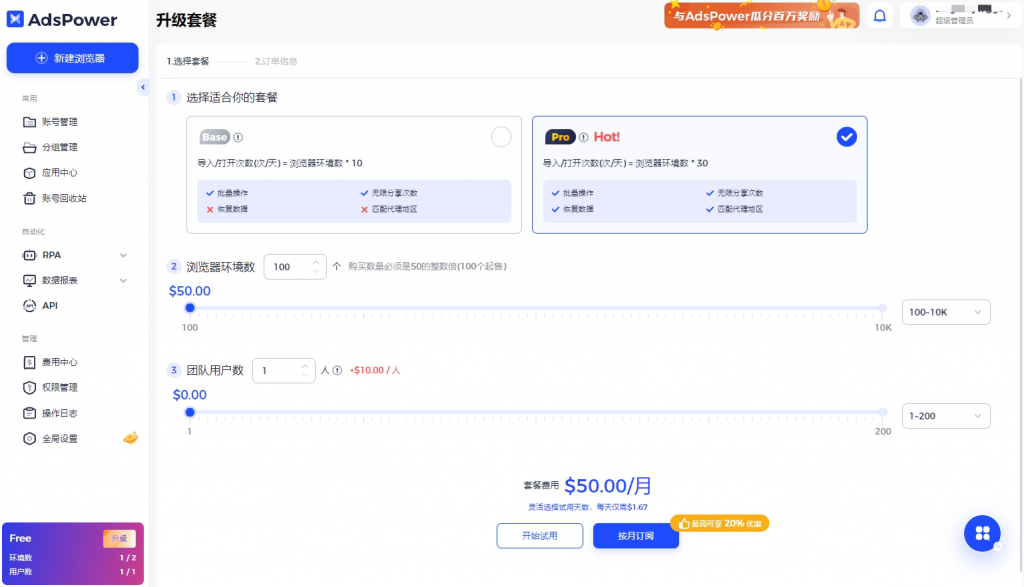Screen dimensions: 1024x587
Task: Open the 100-10K range dropdown
Action: [x=945, y=312]
